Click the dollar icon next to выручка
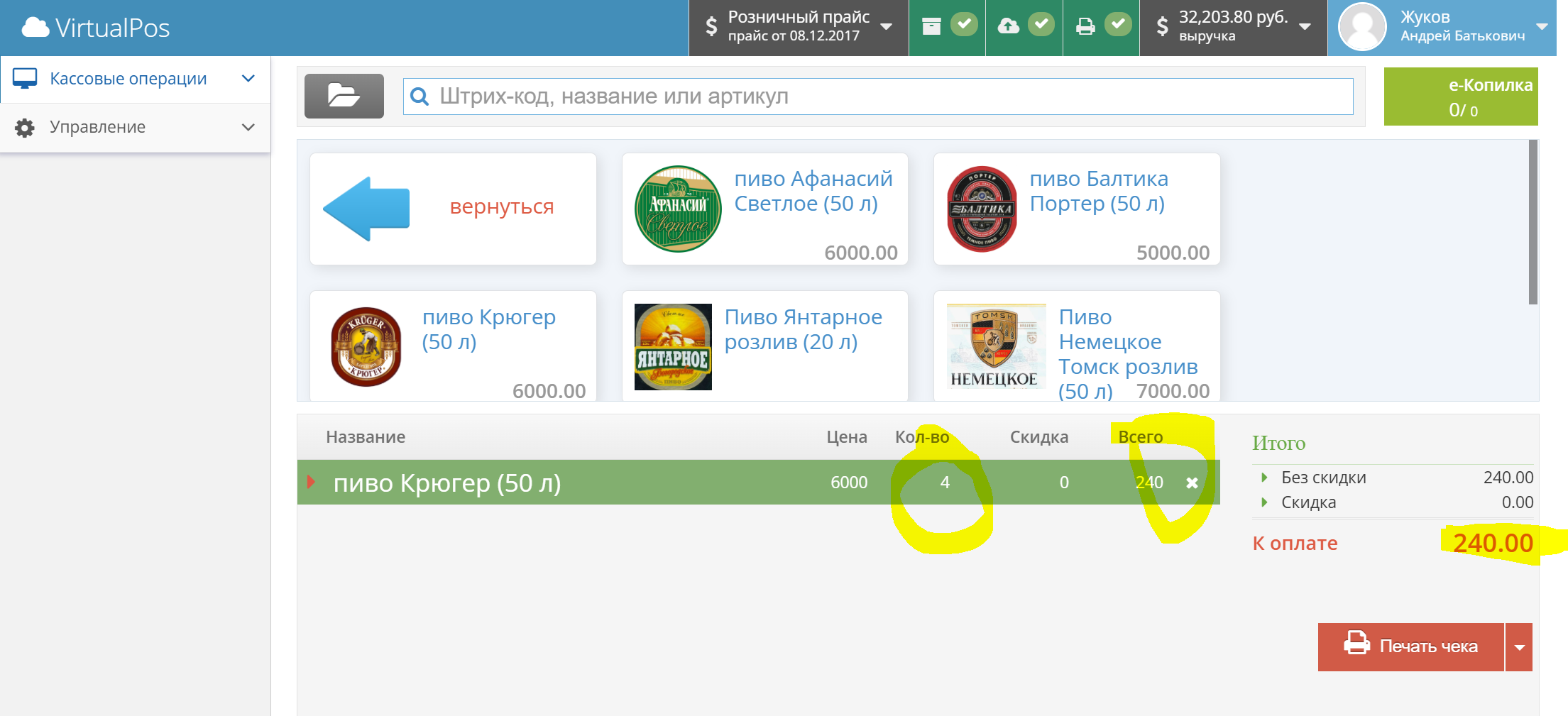 coord(1162,27)
